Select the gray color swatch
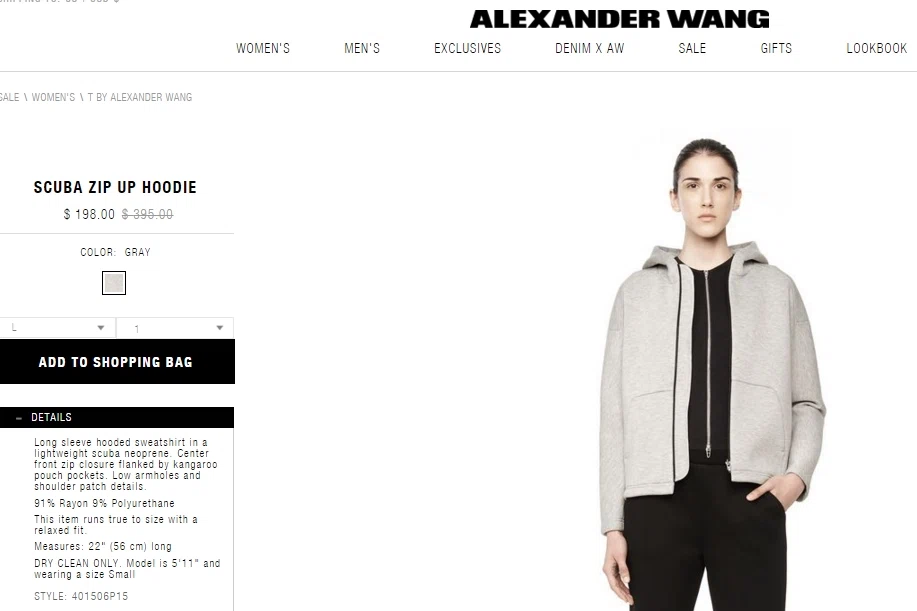The height and width of the screenshot is (611, 917). point(113,283)
